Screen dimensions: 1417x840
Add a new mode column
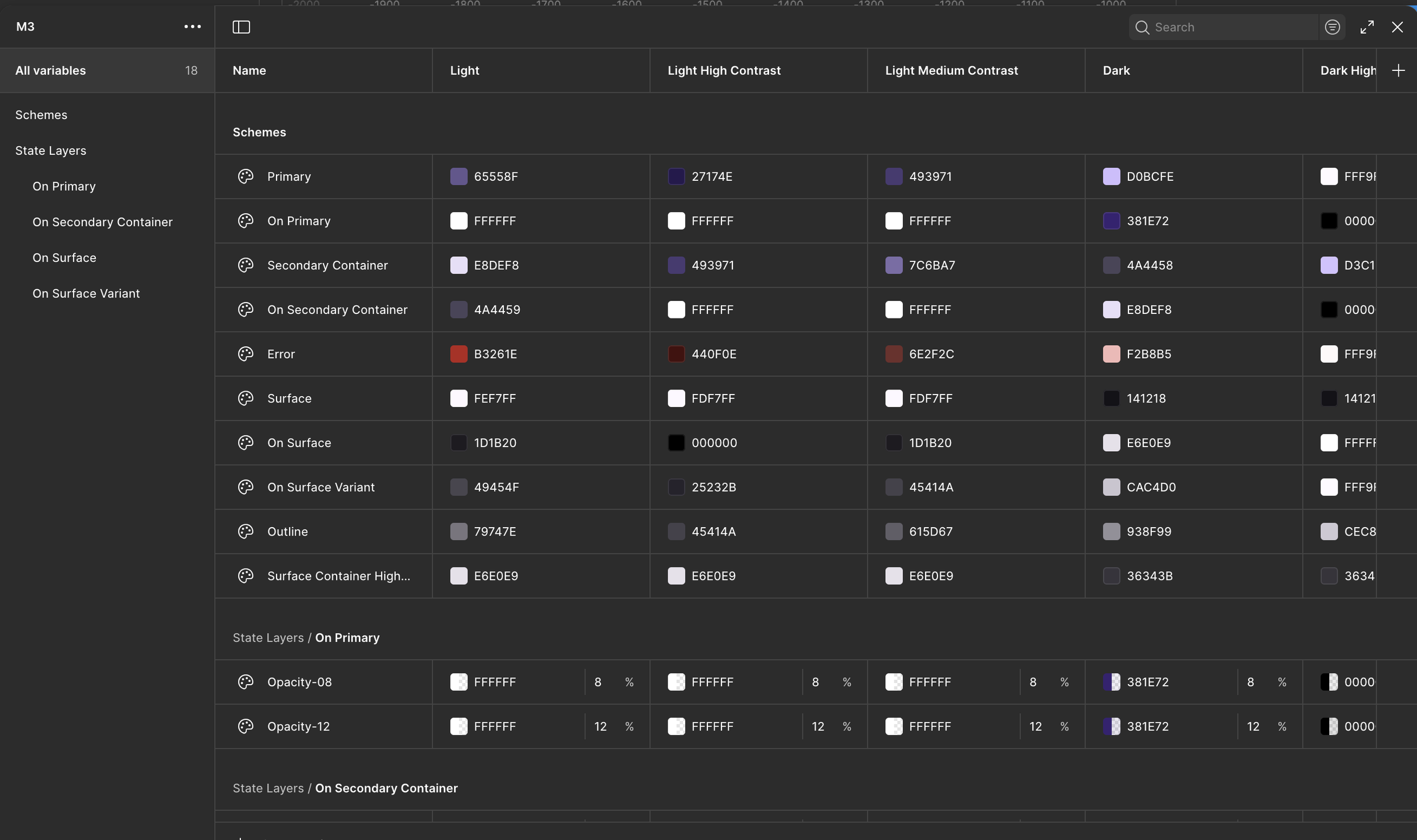tap(1398, 70)
